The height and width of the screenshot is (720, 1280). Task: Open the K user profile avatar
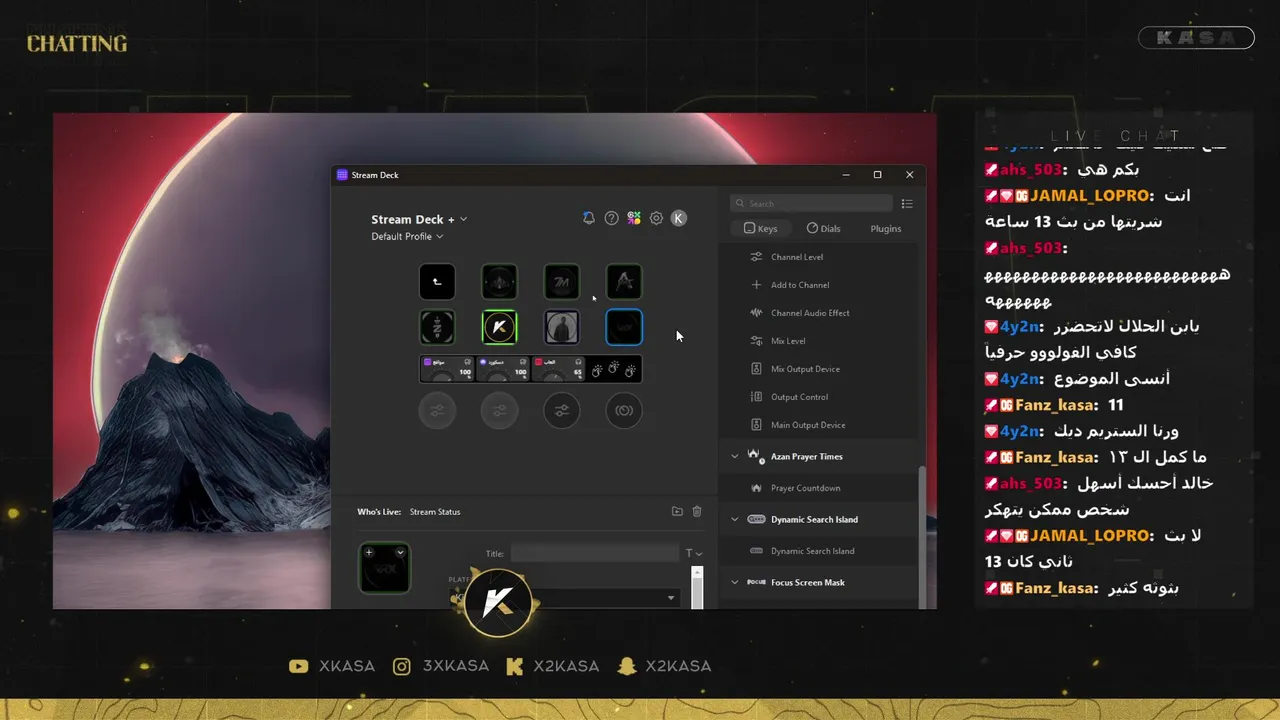[679, 218]
